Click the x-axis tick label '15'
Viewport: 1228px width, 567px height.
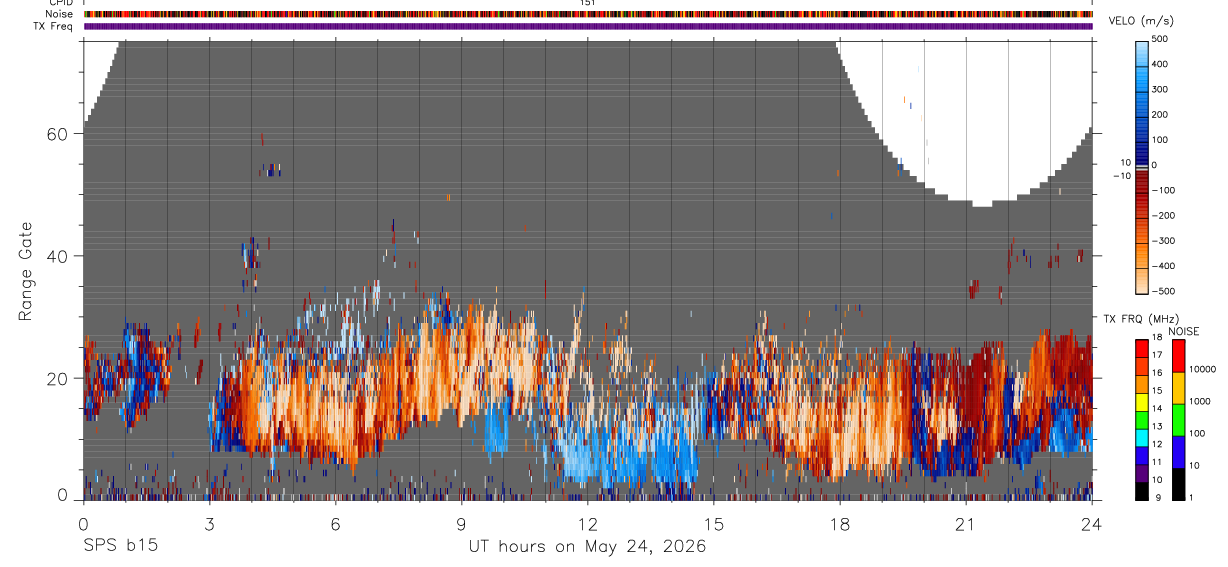[713, 523]
